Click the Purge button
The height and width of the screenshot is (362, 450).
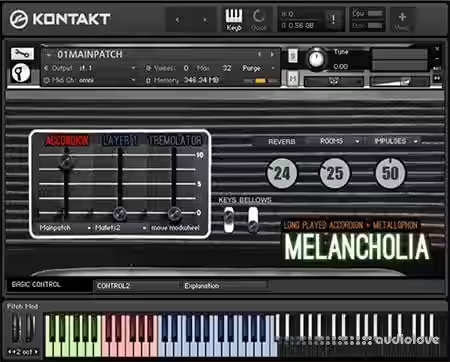251,68
